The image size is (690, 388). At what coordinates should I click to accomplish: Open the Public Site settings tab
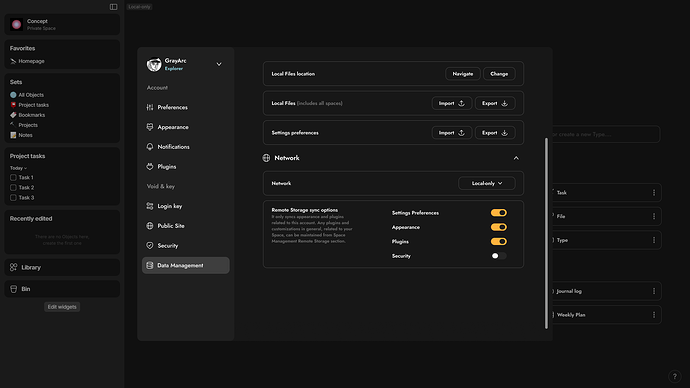click(186, 226)
